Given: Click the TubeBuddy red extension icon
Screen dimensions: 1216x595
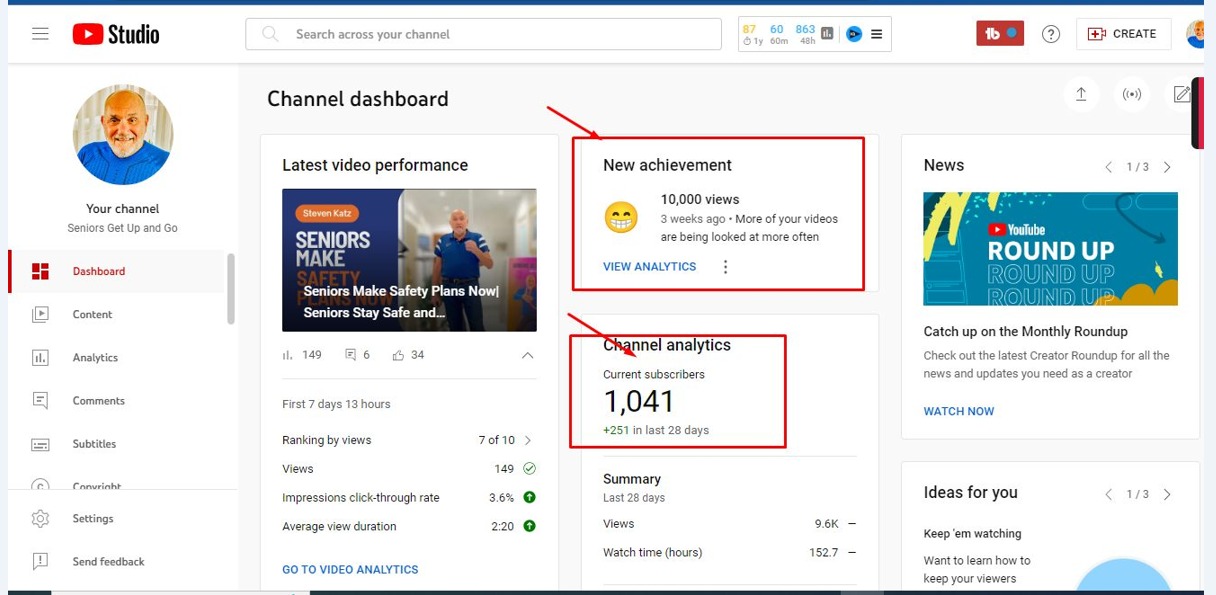Looking at the screenshot, I should pos(999,34).
